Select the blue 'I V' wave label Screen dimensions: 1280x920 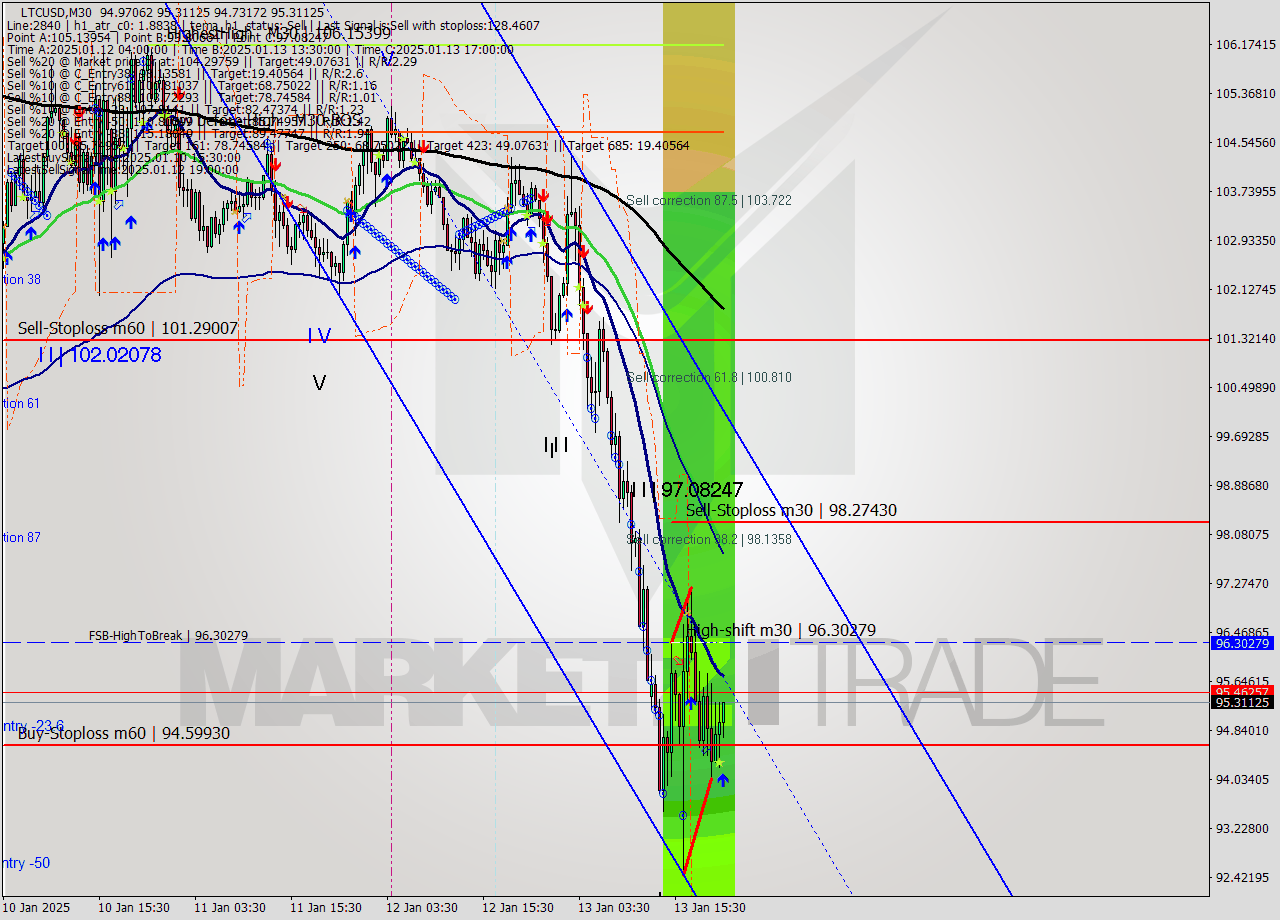[319, 336]
